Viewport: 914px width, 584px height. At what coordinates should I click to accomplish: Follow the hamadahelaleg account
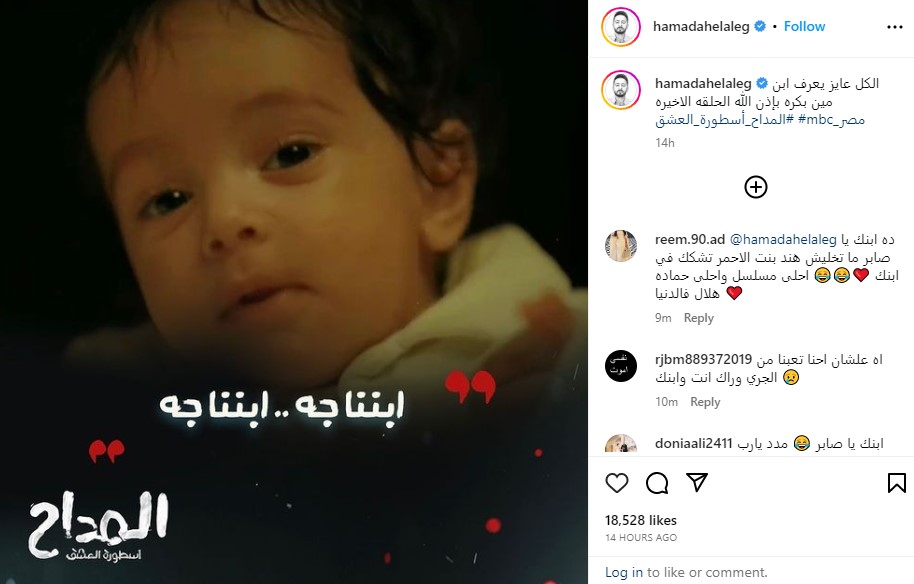coord(804,26)
